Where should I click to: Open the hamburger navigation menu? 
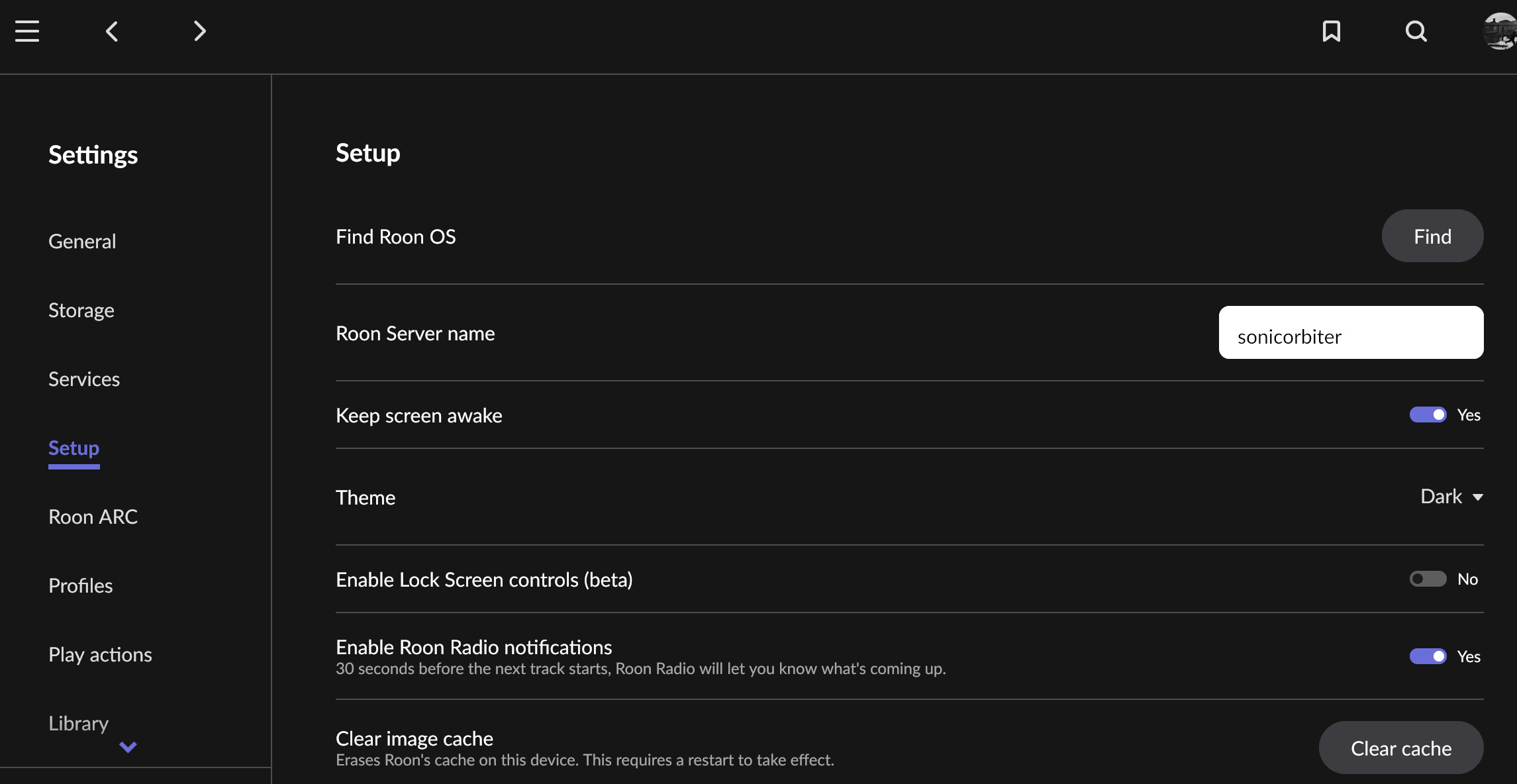(x=27, y=31)
